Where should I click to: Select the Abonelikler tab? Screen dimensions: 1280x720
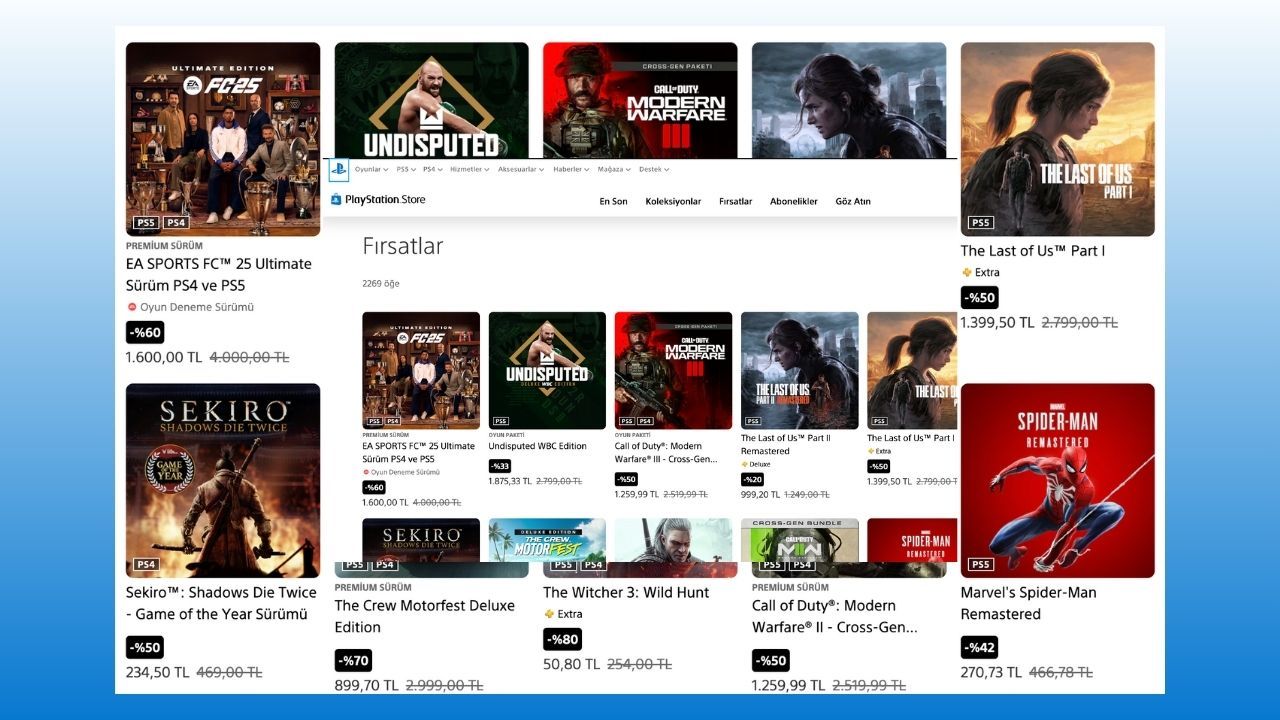(x=794, y=201)
